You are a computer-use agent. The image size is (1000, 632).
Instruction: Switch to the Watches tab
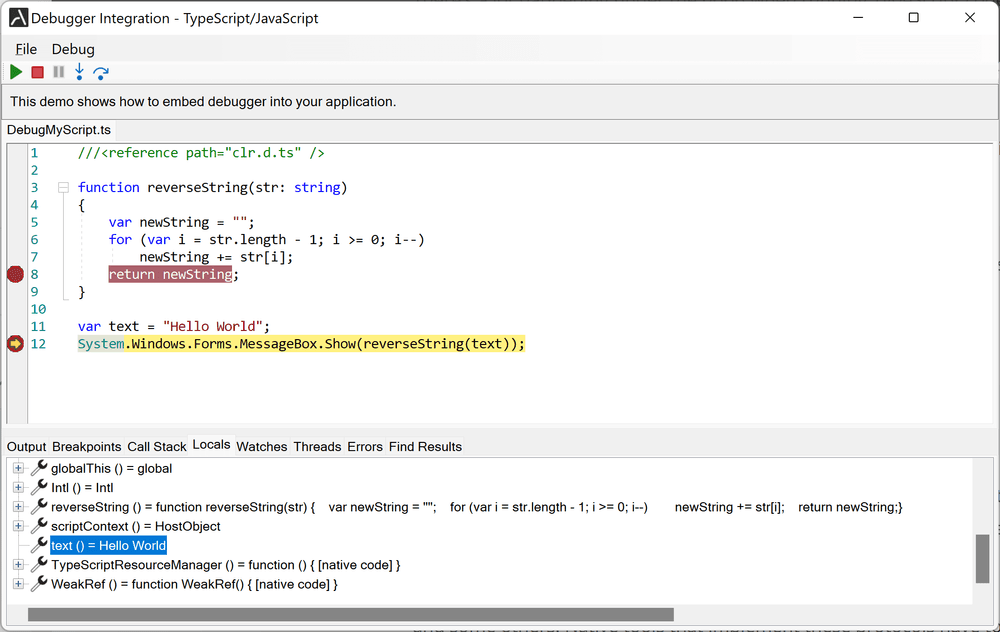261,446
